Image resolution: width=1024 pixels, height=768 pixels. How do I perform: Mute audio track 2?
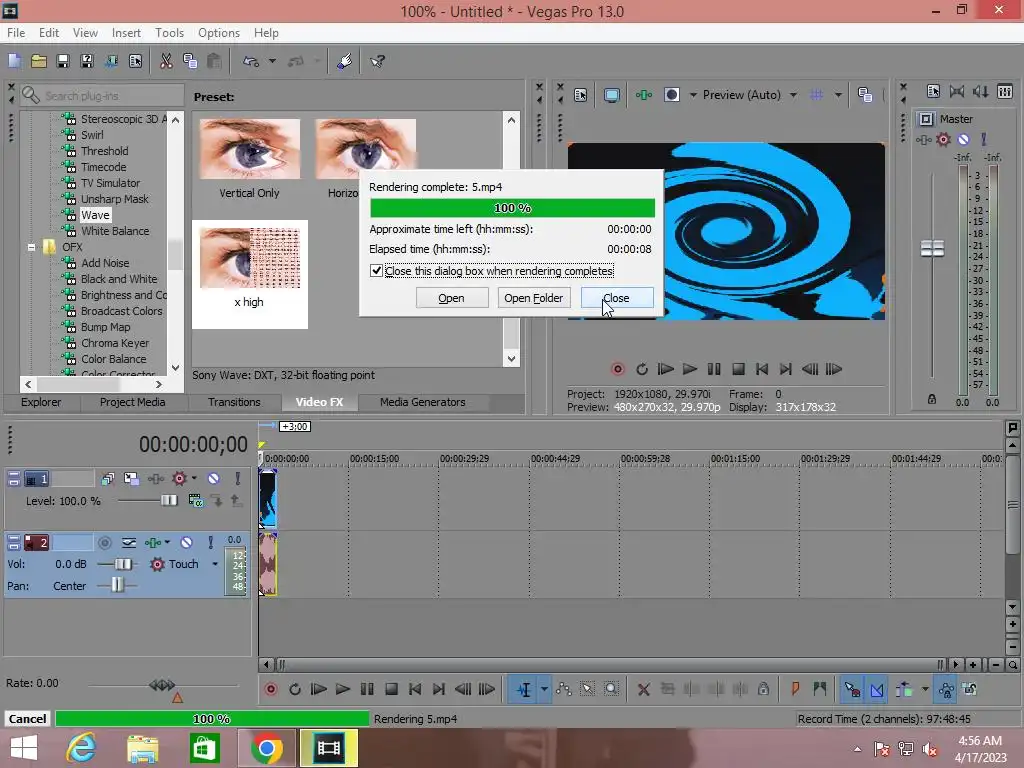point(186,543)
